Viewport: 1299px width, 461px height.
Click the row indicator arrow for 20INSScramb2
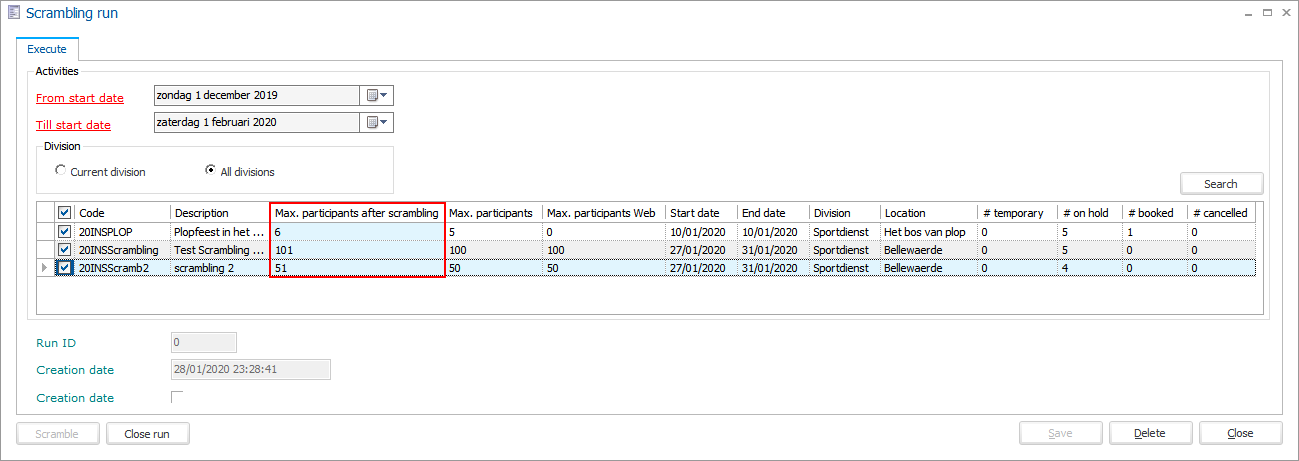pos(43,268)
